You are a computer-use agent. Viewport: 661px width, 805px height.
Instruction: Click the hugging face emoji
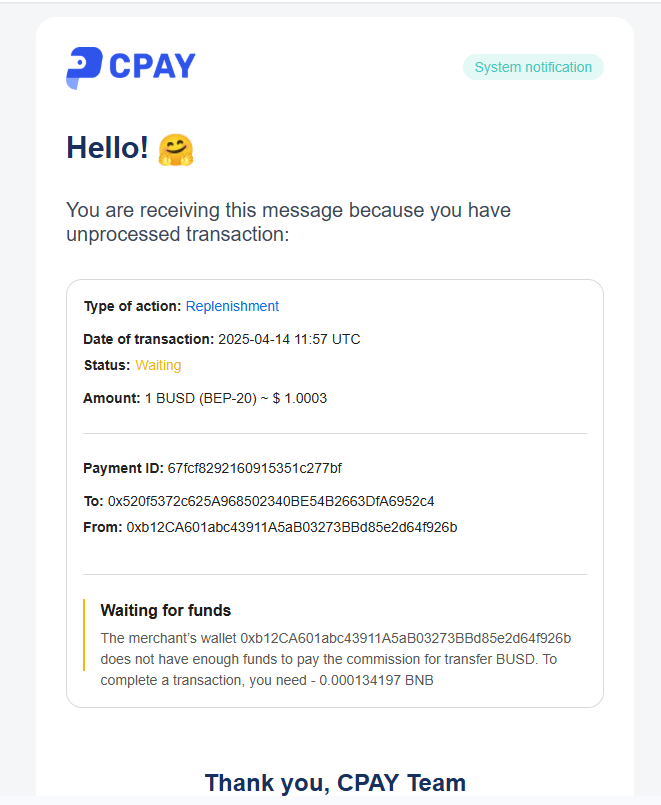(176, 149)
